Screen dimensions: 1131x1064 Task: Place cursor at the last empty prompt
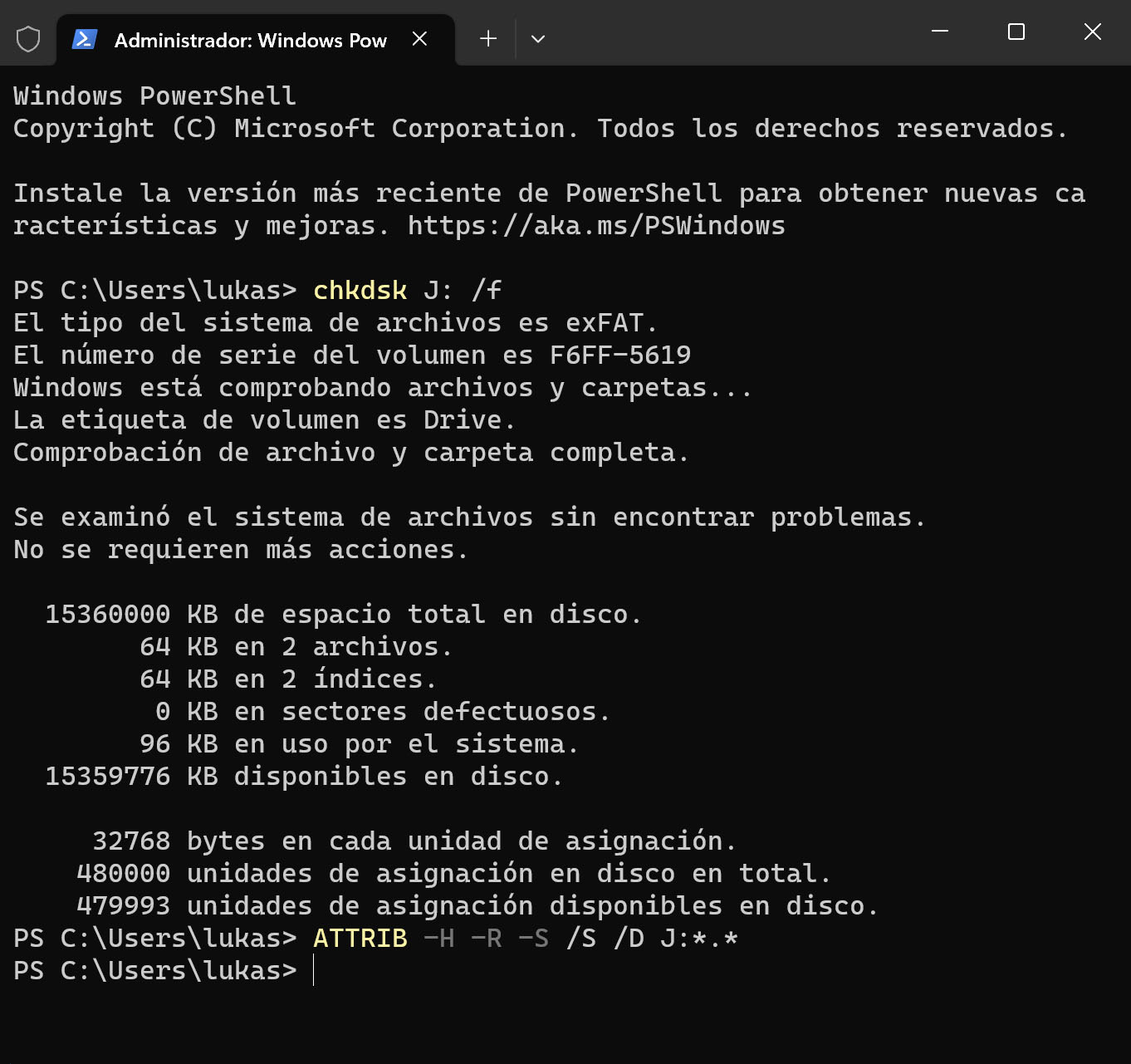(314, 971)
